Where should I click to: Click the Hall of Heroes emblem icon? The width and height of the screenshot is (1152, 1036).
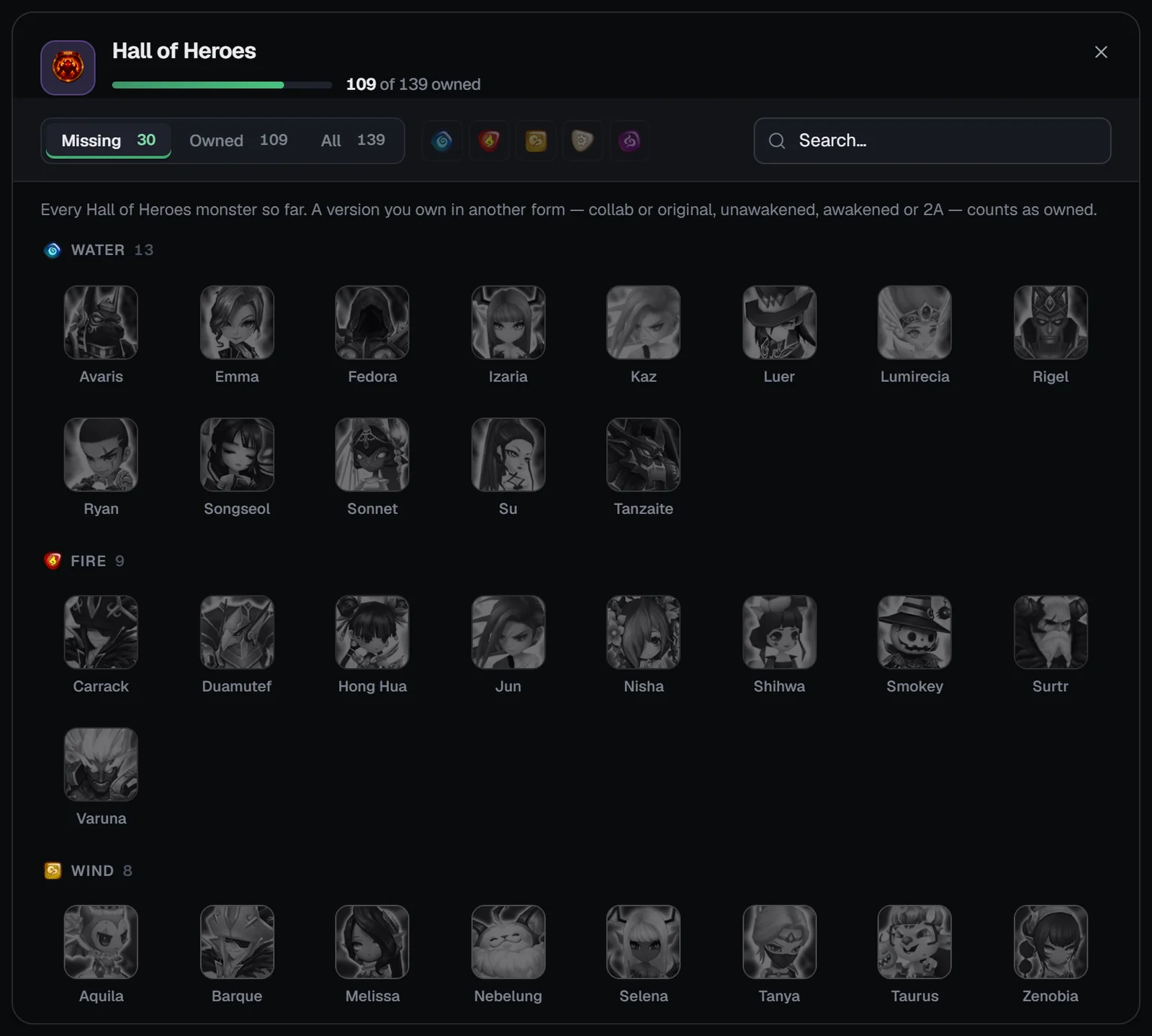pyautogui.click(x=68, y=68)
